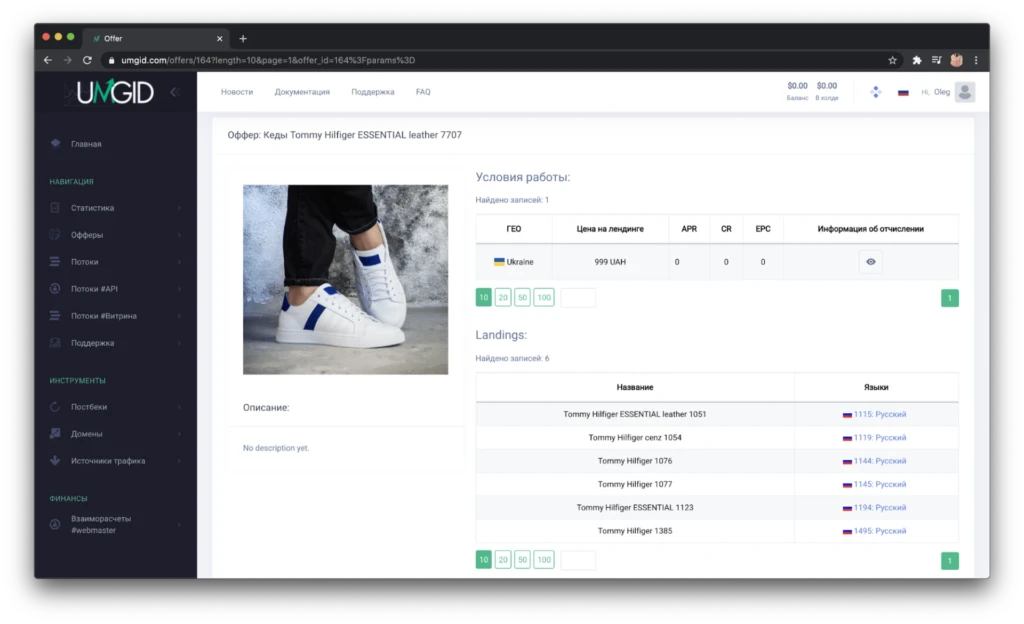This screenshot has width=1024, height=624.
Task: Set Landings table to 20 rows
Action: point(503,560)
